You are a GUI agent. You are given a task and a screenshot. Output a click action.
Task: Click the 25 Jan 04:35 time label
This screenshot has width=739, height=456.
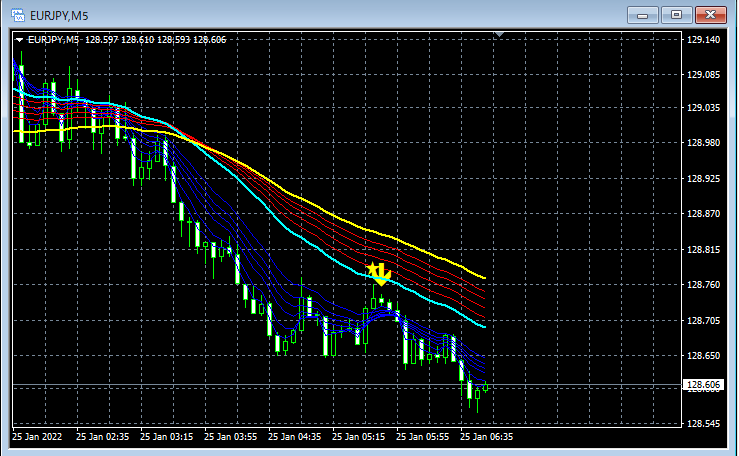click(295, 437)
